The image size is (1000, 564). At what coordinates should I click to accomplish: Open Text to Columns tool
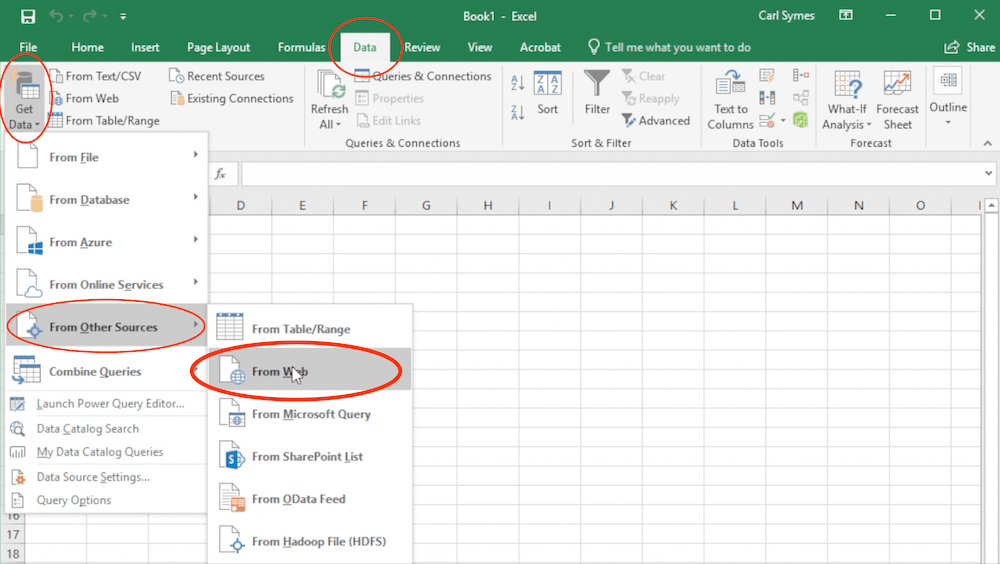click(x=730, y=100)
